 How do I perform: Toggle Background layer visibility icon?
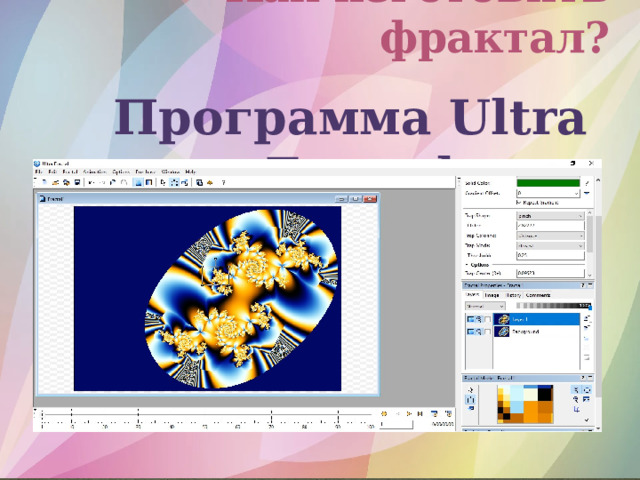471,331
